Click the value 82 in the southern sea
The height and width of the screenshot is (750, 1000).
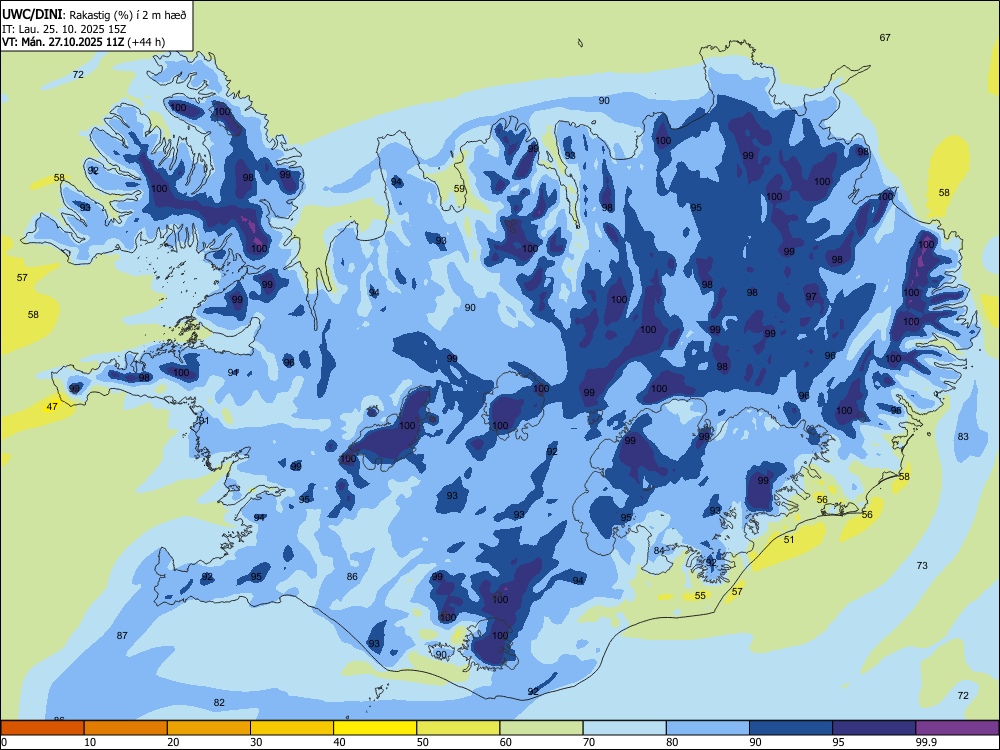[219, 702]
